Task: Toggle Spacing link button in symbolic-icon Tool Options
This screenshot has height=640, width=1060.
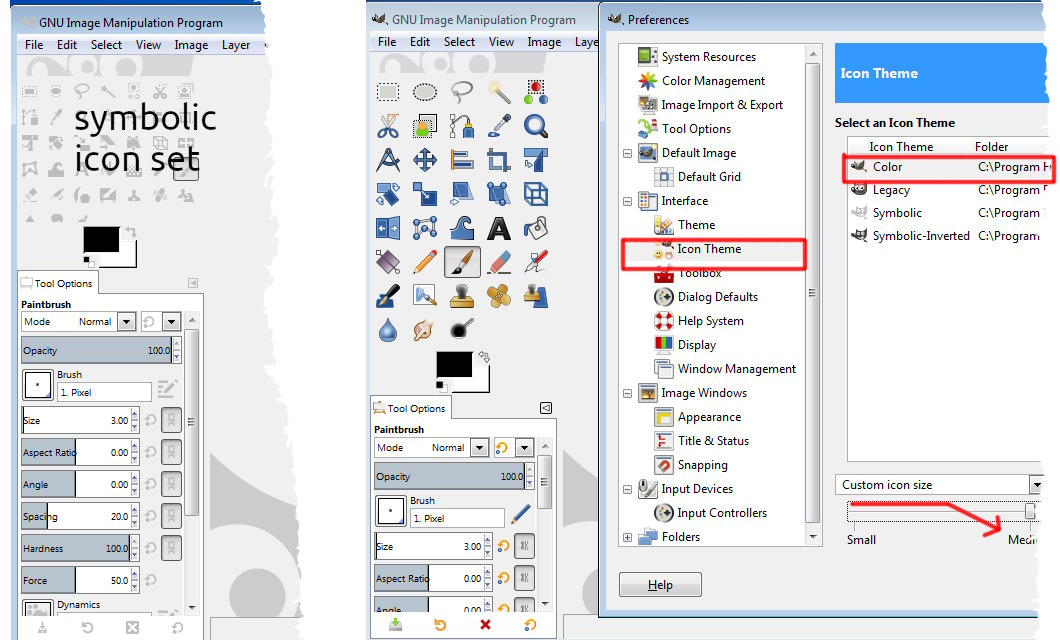Action: (172, 516)
